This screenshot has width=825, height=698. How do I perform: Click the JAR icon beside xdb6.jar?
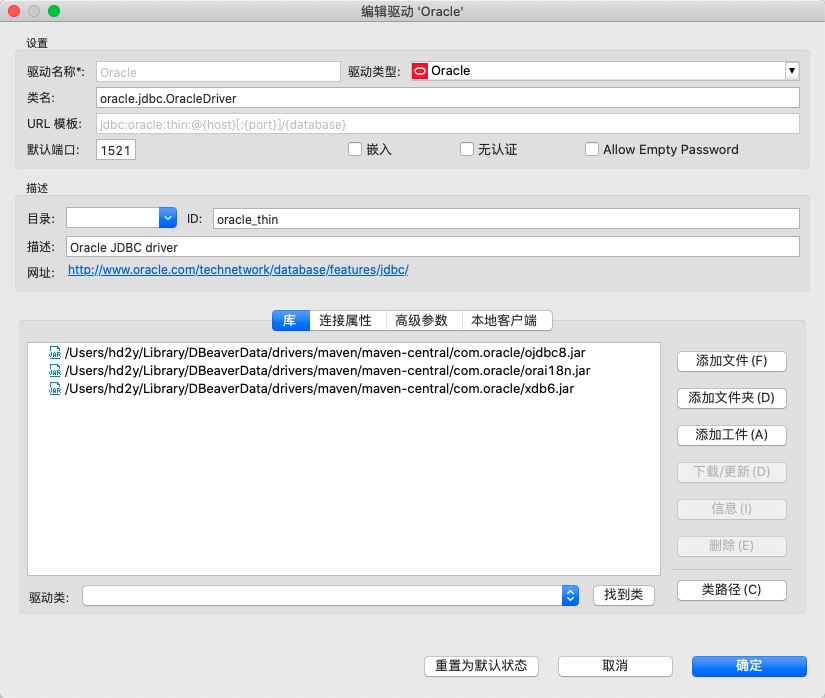click(55, 389)
